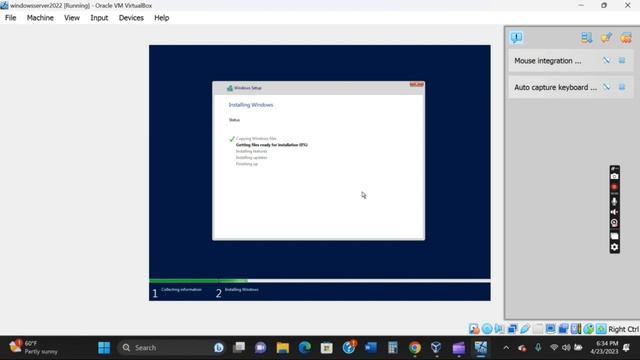Click the Notification Center speech bubble icon
Viewport: 640px width, 360px height.
point(516,38)
